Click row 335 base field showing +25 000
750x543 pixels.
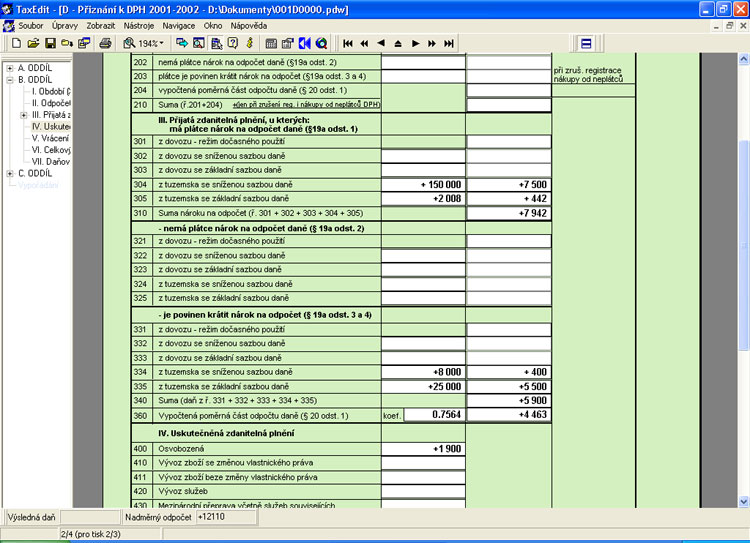point(423,387)
